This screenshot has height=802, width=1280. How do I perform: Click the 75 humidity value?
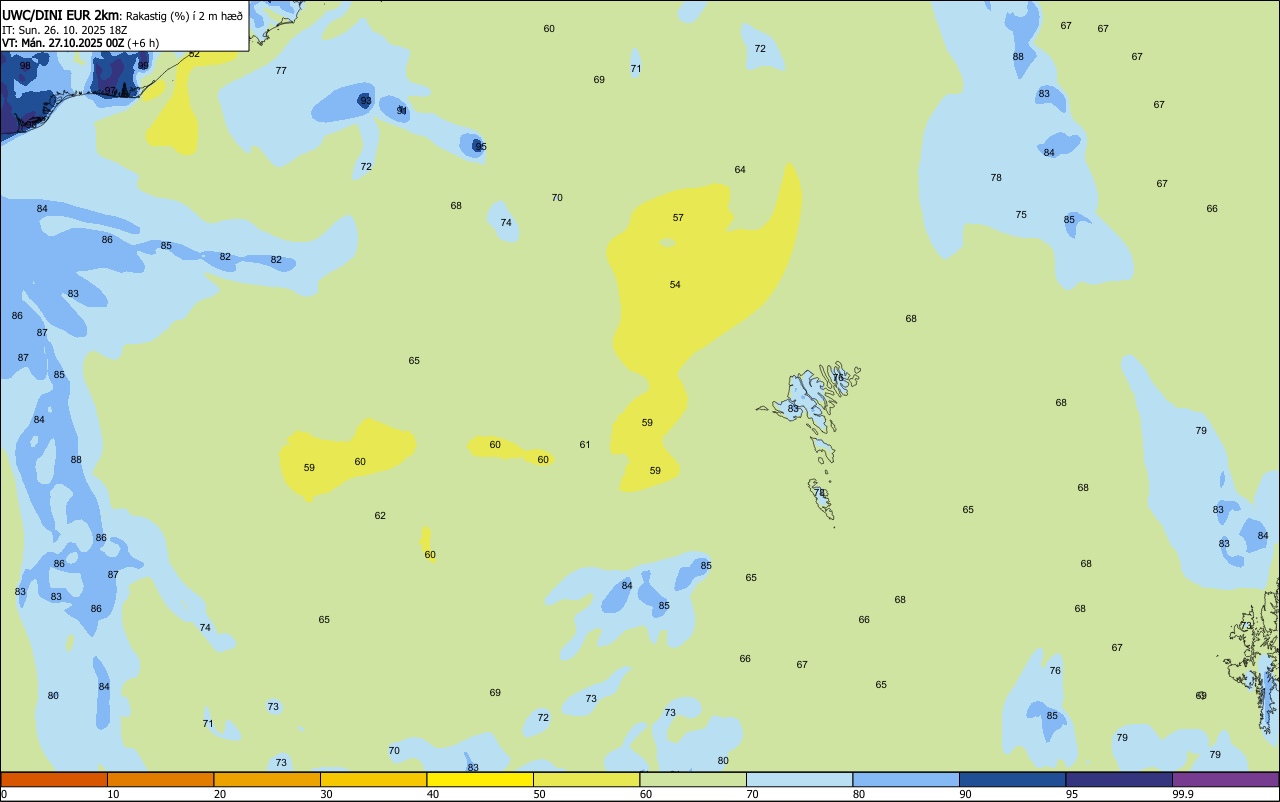click(1021, 214)
